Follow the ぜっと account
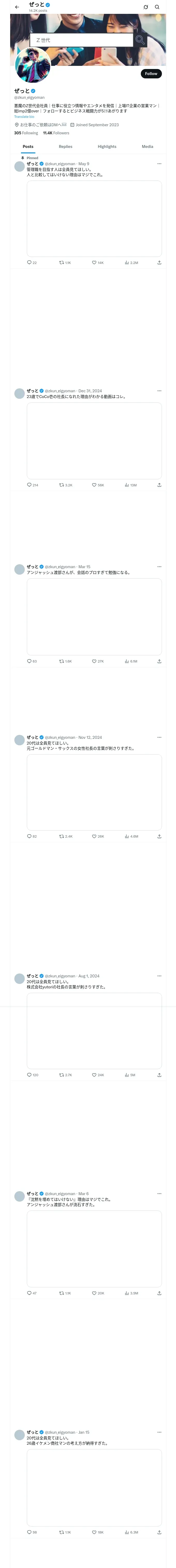The image size is (176, 1568). 151,74
